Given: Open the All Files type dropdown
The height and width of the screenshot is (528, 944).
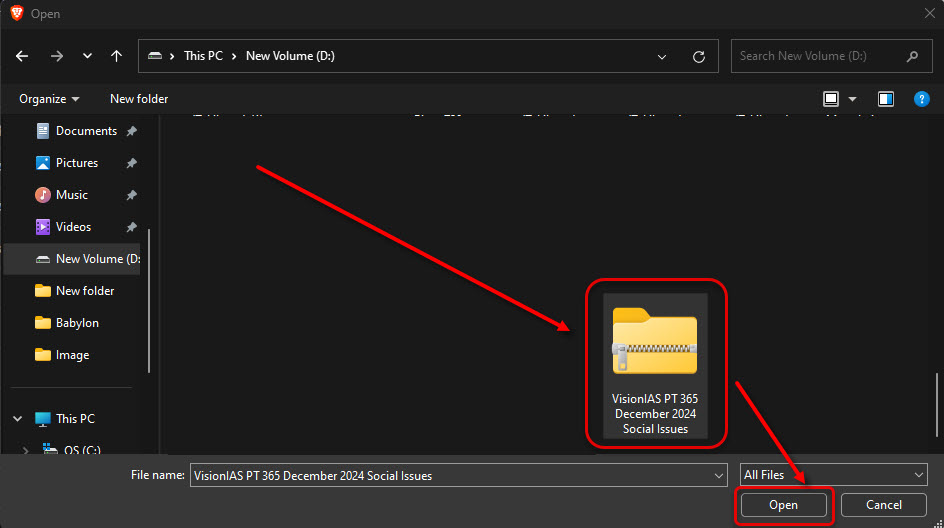Looking at the screenshot, I should point(833,475).
